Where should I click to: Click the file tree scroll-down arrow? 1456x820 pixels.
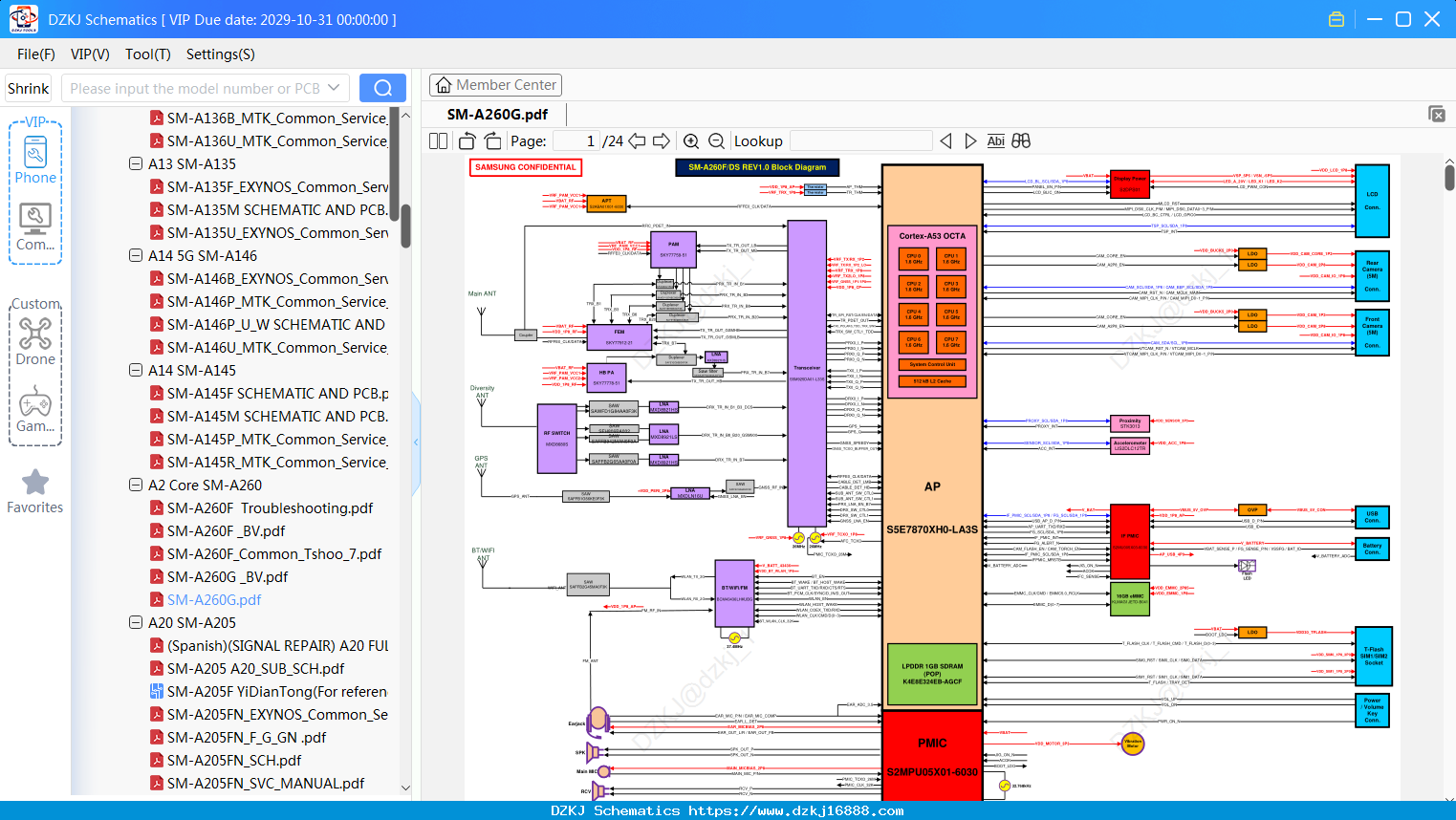(405, 788)
